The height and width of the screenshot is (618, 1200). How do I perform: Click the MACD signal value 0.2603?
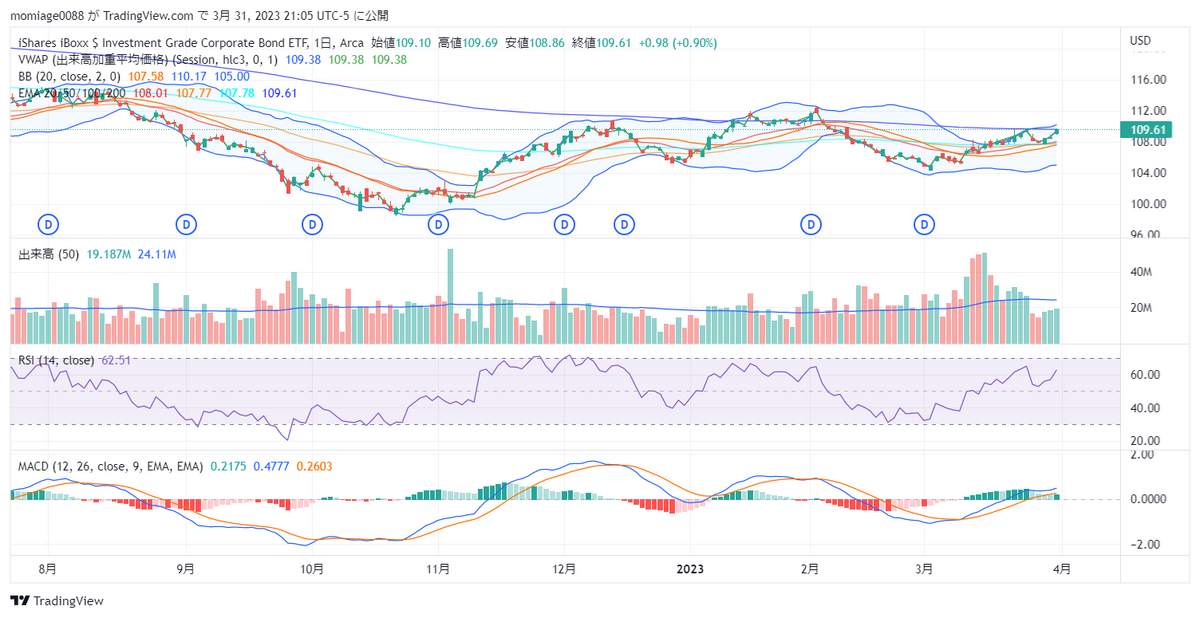[315, 466]
